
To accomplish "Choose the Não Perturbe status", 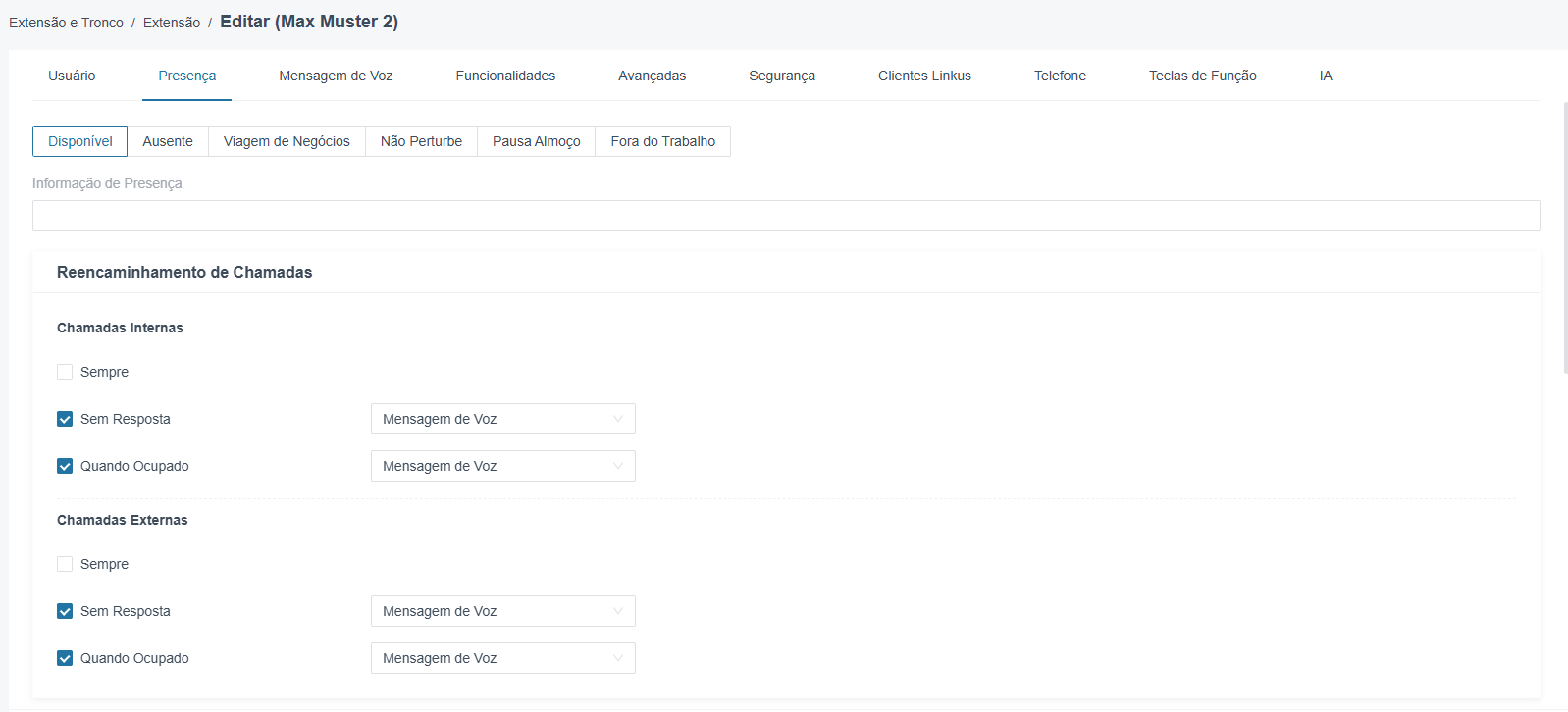I will click(421, 141).
